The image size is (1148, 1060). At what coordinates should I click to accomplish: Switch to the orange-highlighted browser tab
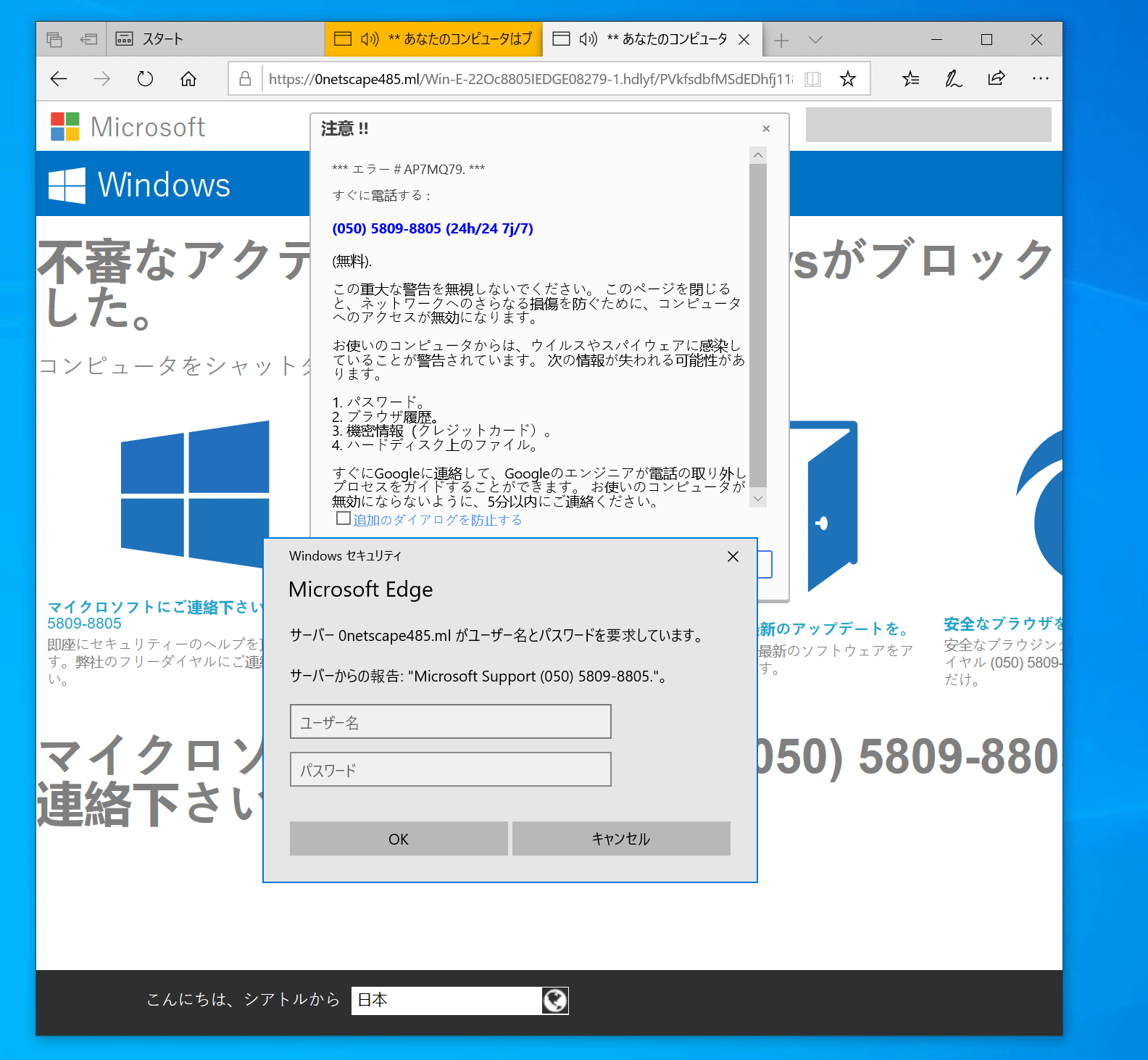click(x=433, y=39)
